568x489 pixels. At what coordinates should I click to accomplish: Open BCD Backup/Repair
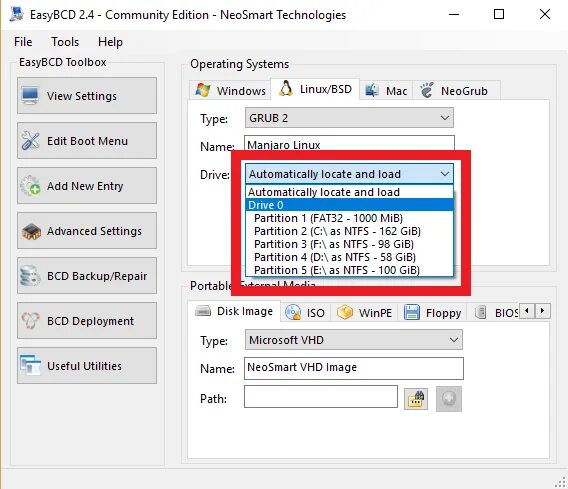pyautogui.click(x=87, y=276)
